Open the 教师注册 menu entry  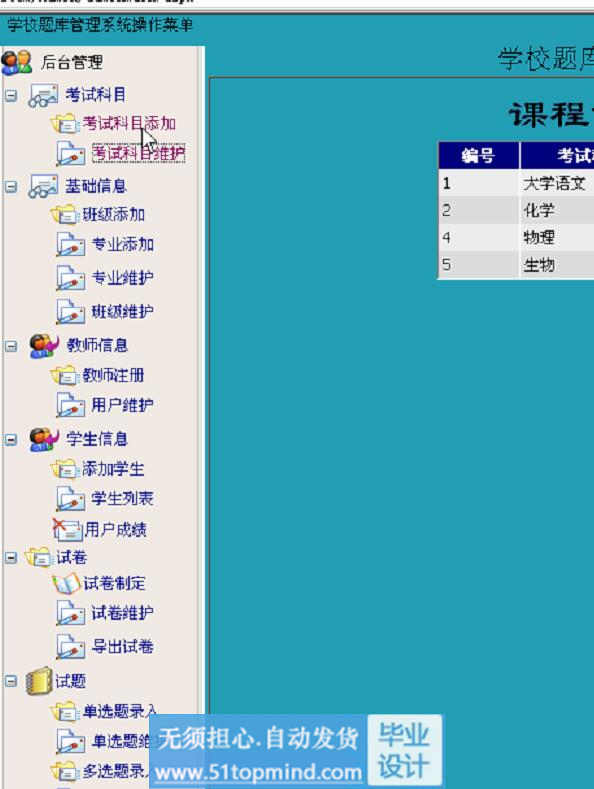pos(114,375)
